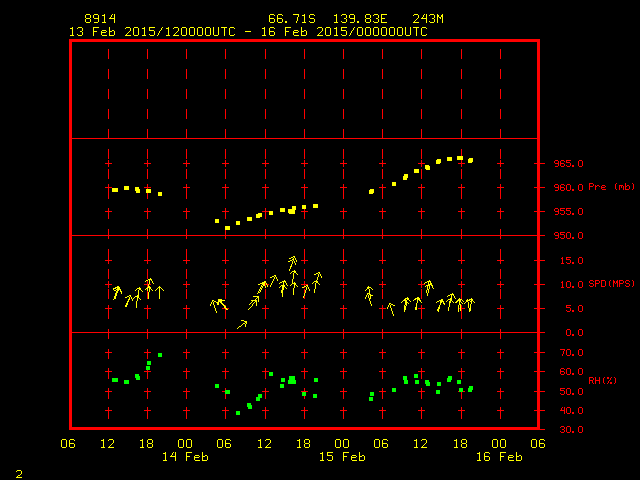Select the 950.0 pressure tick label

pyautogui.click(x=567, y=236)
